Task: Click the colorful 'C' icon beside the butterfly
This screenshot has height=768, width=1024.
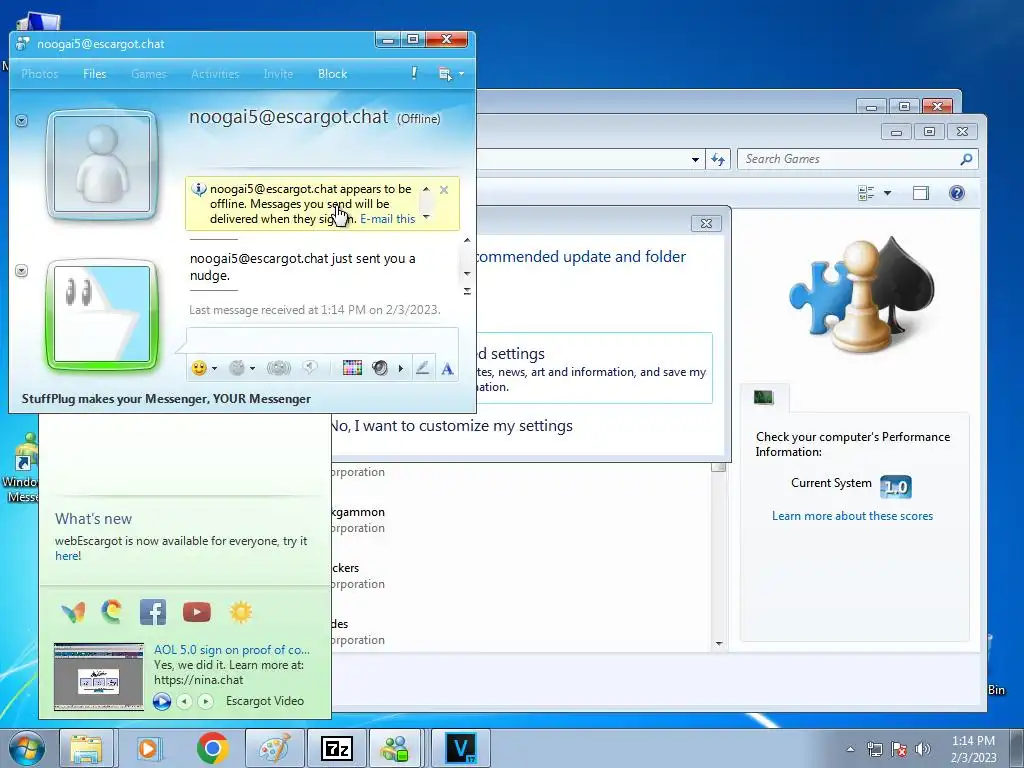Action: click(112, 611)
